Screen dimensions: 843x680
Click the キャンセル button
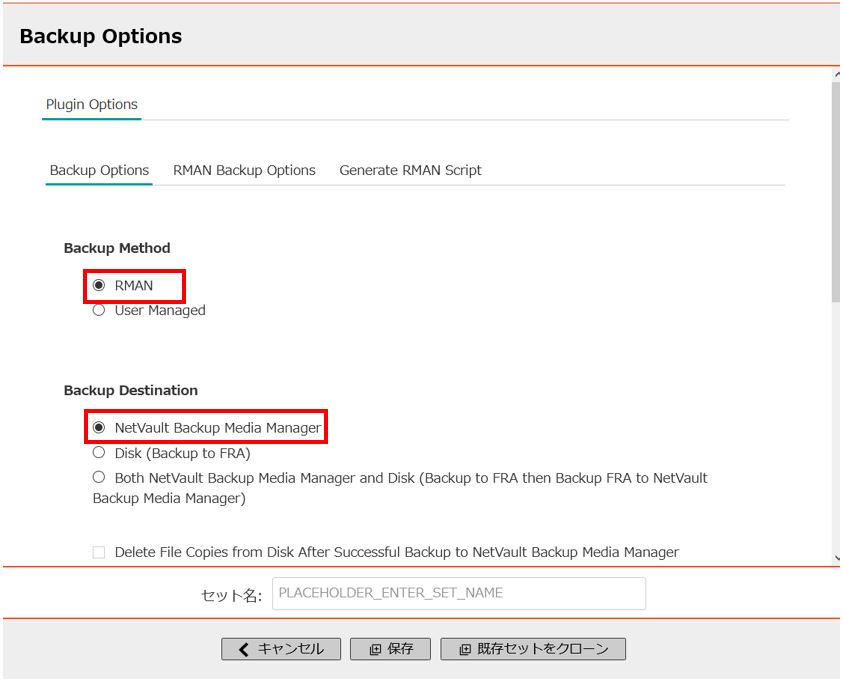click(281, 649)
